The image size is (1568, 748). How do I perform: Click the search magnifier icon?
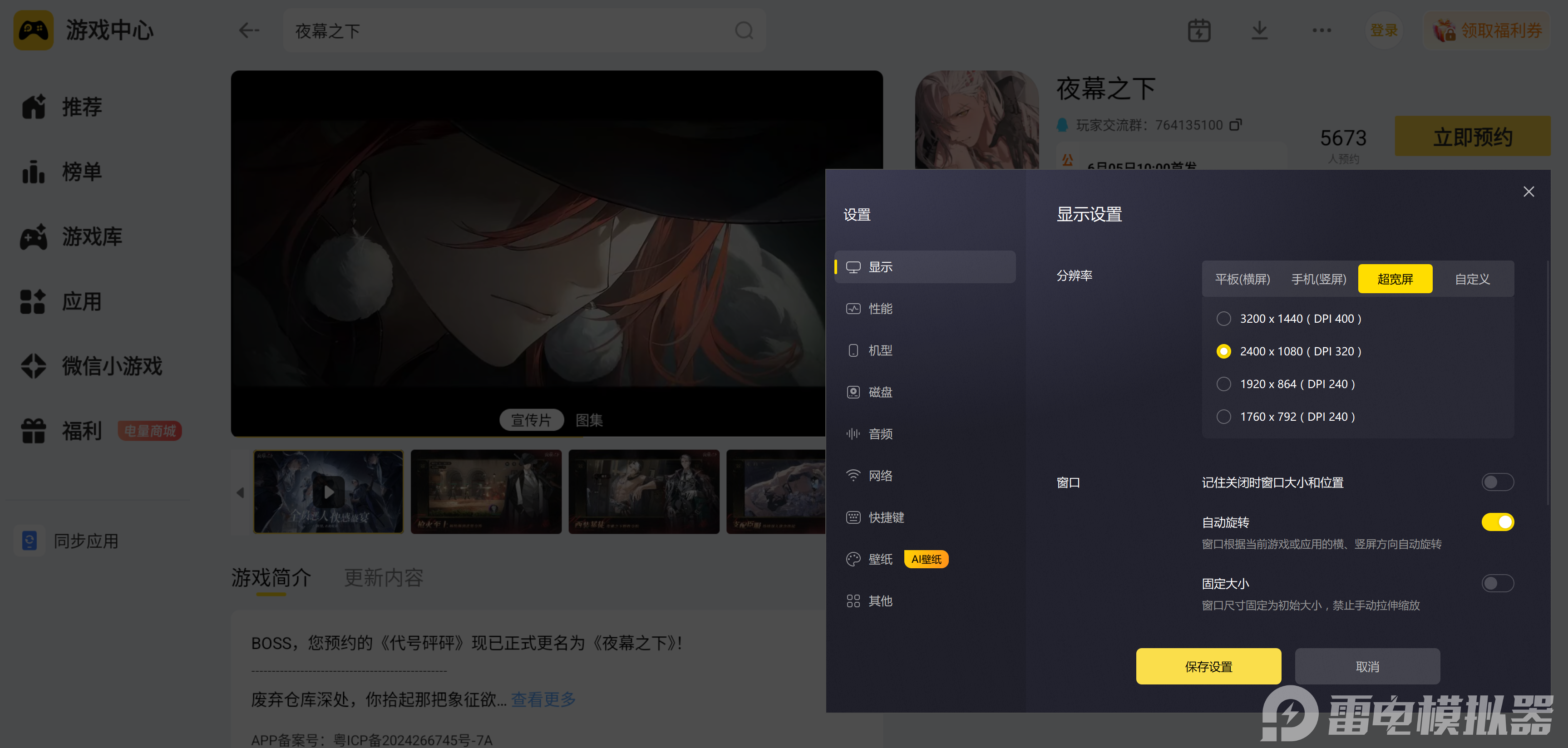[x=744, y=30]
